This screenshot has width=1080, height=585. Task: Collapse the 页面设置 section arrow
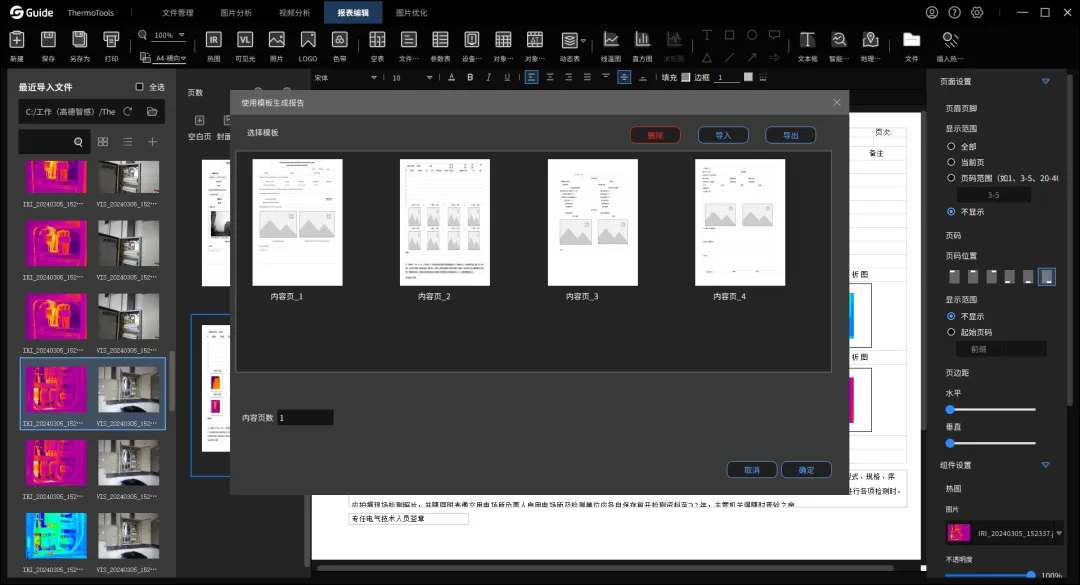pyautogui.click(x=1046, y=81)
